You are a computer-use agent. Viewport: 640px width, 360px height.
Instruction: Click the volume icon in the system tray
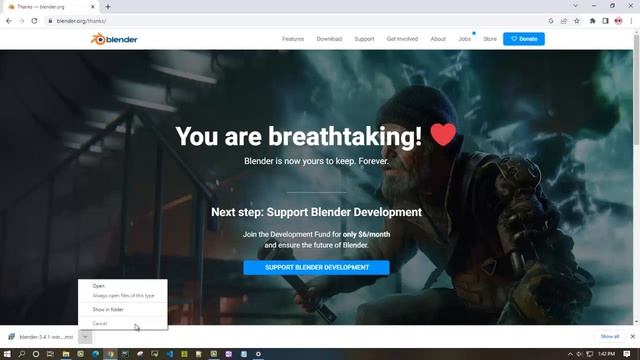click(x=580, y=354)
